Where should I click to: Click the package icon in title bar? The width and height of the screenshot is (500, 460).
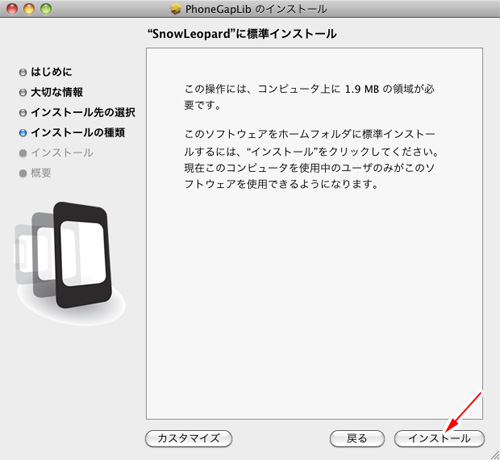pyautogui.click(x=175, y=9)
